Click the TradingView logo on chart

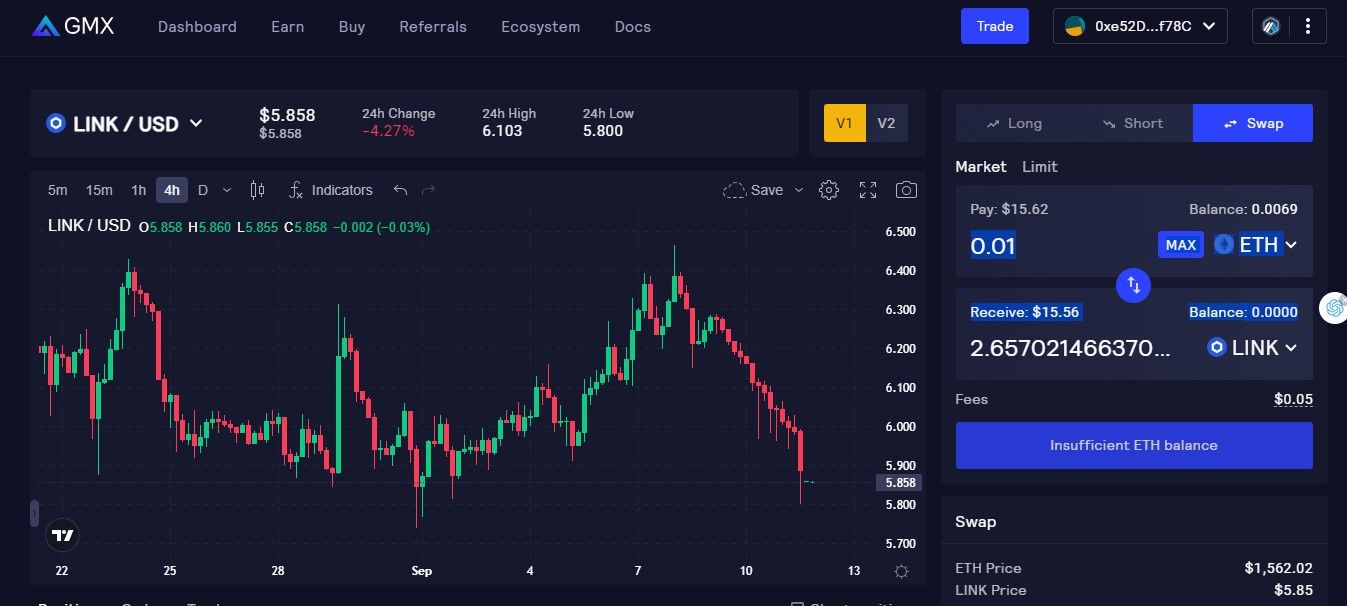[x=63, y=536]
